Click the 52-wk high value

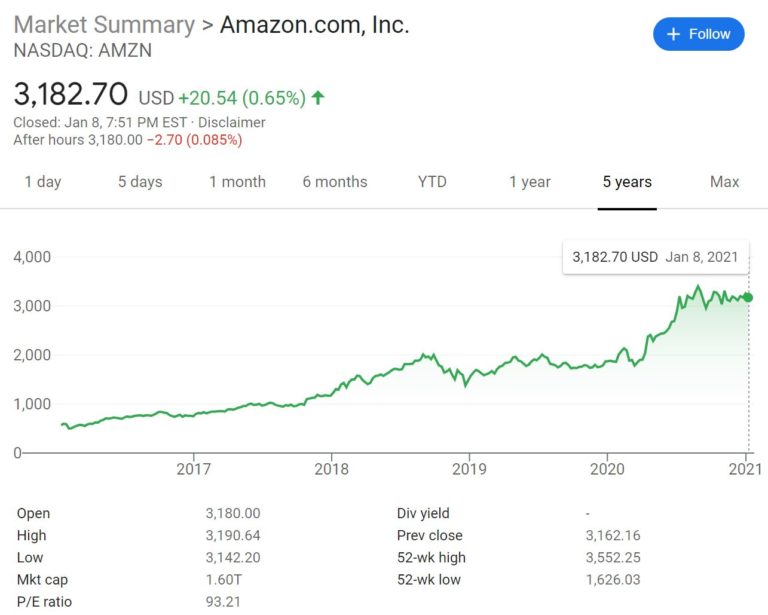click(613, 558)
